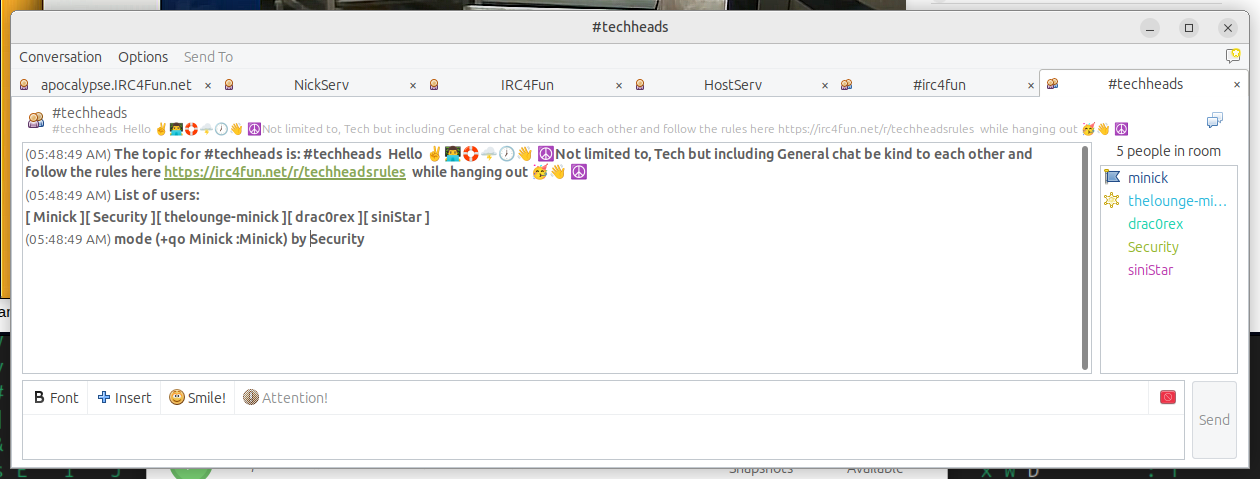1260x479 pixels.
Task: Click the gold star icon beside thelounge-minick
Action: 1111,201
